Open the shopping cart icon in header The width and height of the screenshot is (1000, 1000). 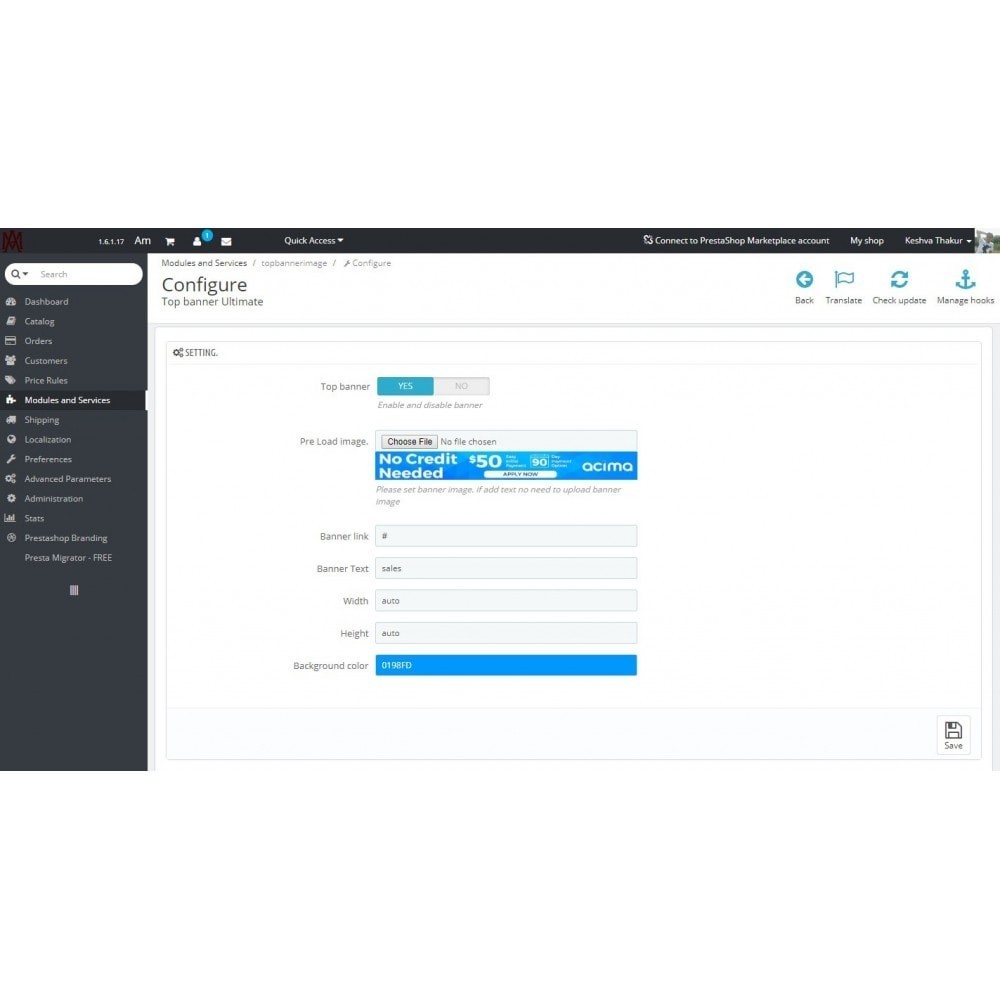tap(170, 241)
